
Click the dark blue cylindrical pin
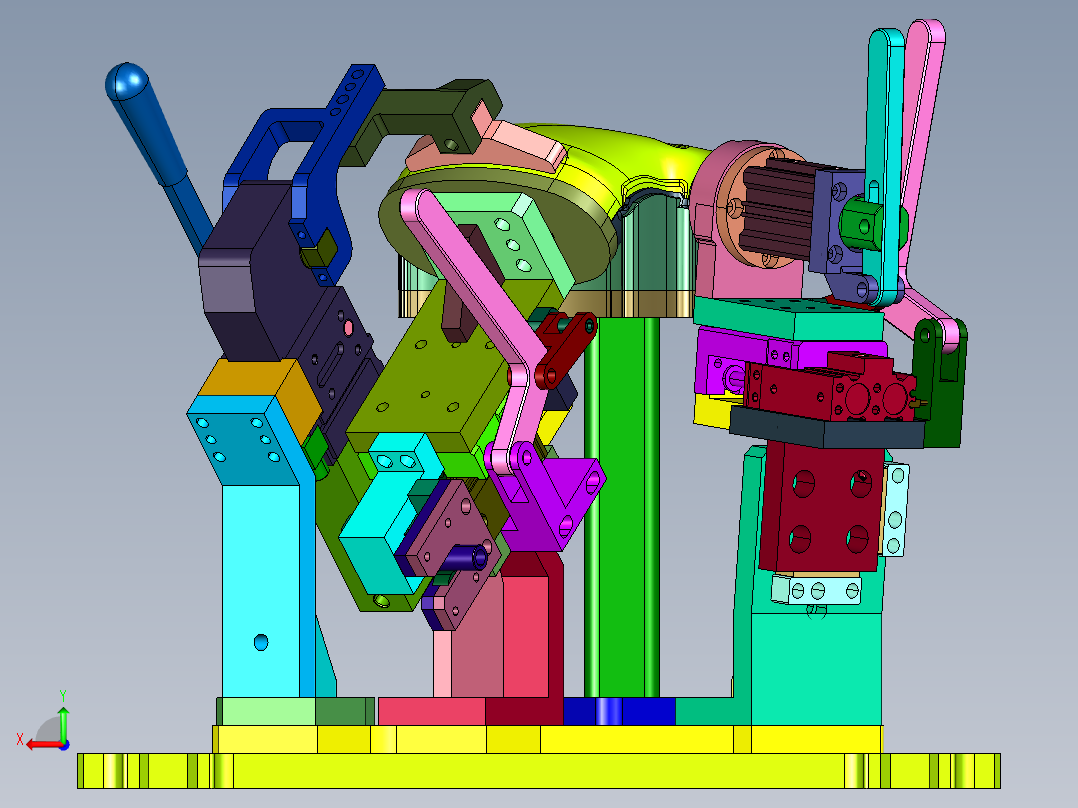pyautogui.click(x=468, y=557)
